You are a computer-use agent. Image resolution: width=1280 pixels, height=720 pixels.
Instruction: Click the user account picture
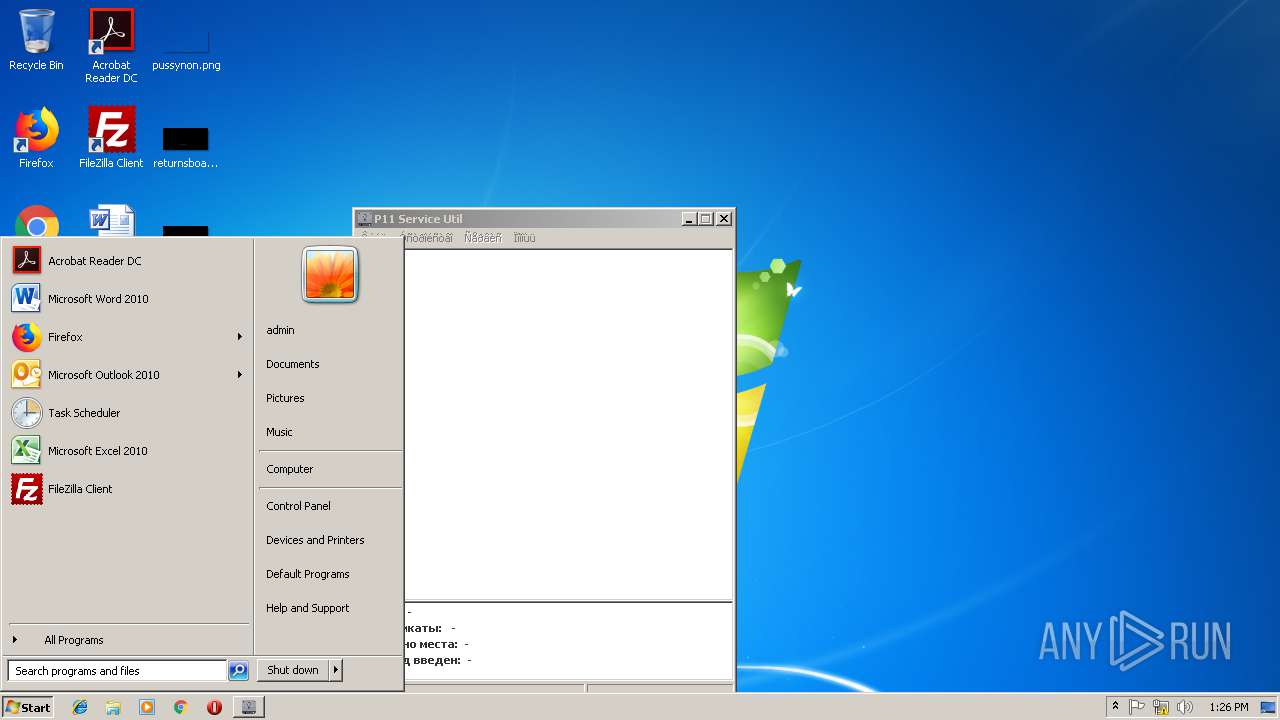(330, 275)
